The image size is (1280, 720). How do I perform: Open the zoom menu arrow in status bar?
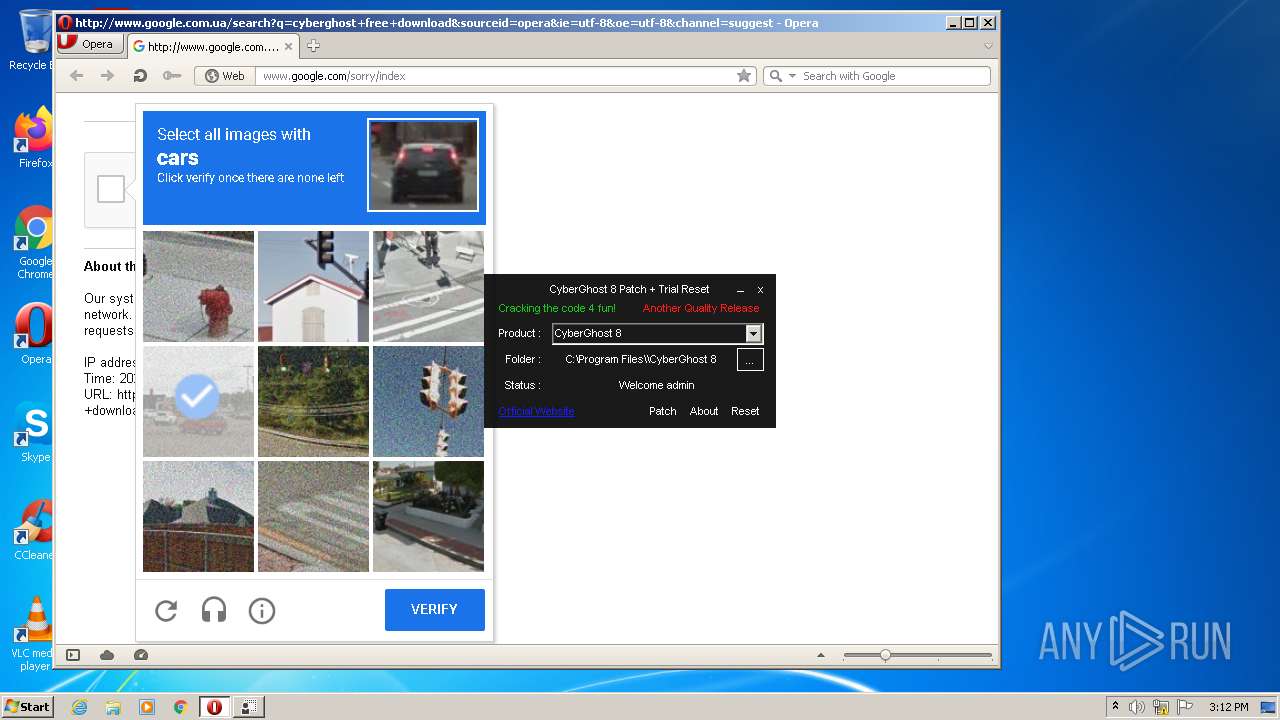pos(821,655)
